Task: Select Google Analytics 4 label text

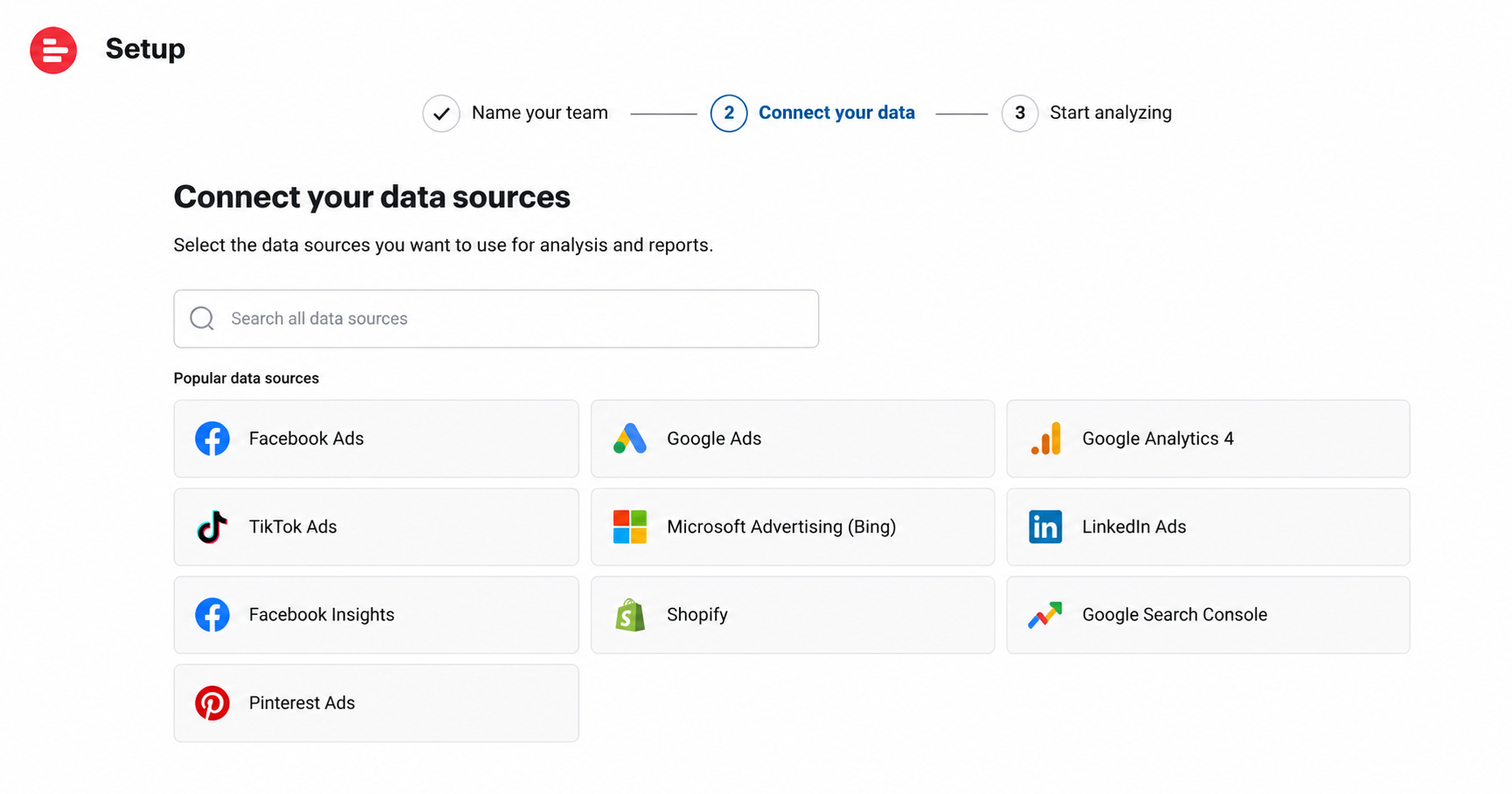Action: tap(1158, 438)
